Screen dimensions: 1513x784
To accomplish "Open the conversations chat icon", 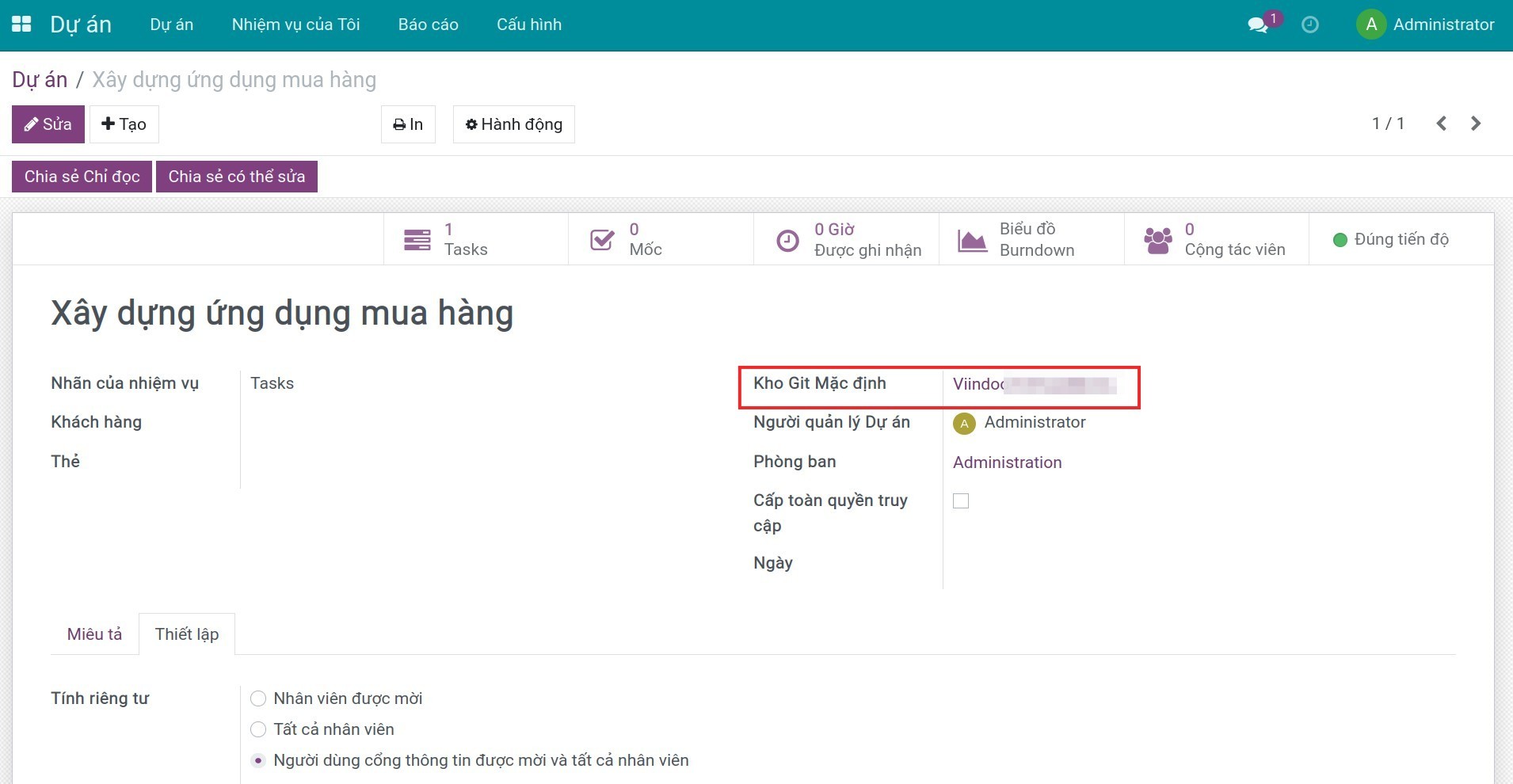I will pos(1257,25).
